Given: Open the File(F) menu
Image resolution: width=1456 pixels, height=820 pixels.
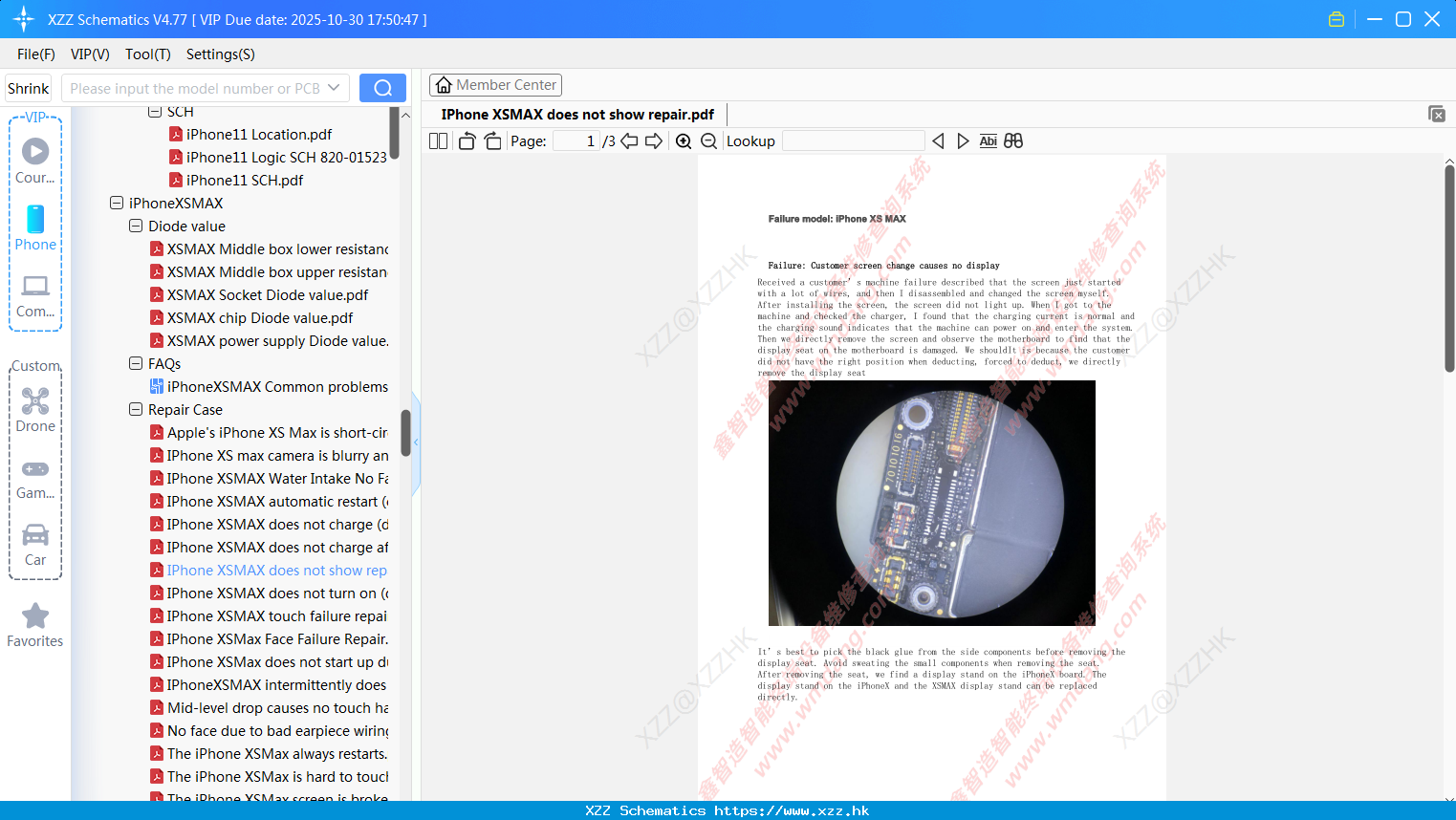Looking at the screenshot, I should tap(36, 54).
